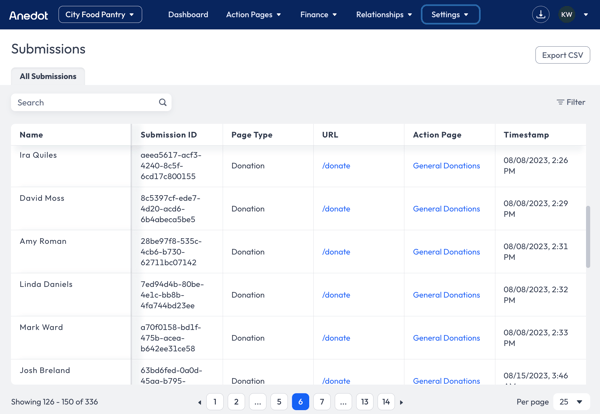Open General Donations for Linda Daniels
Viewport: 600px width, 414px height.
tap(446, 295)
